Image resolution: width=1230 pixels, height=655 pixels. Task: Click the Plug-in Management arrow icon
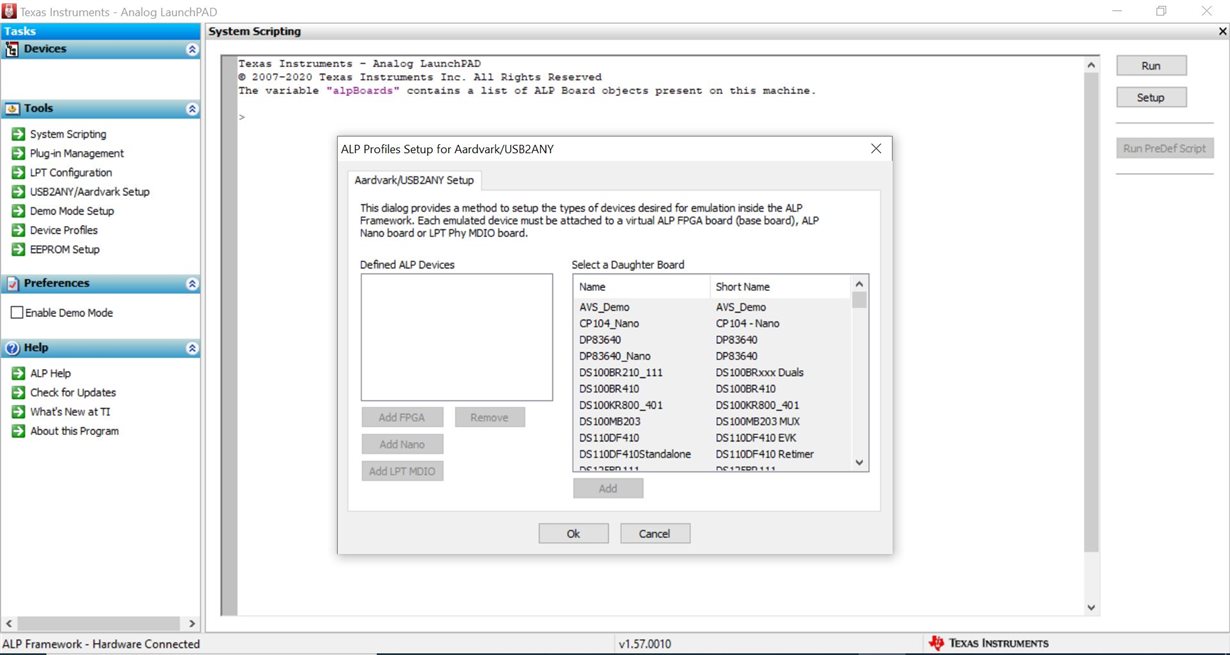coord(18,153)
